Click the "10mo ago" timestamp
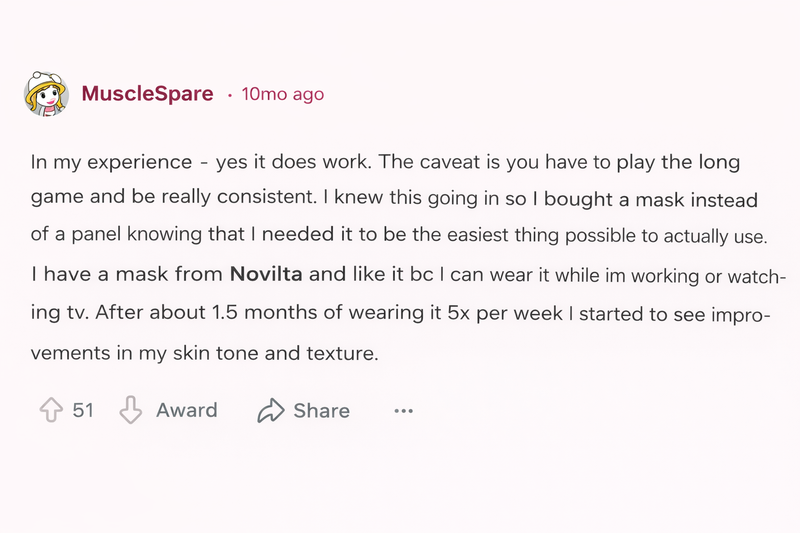 pos(283,94)
